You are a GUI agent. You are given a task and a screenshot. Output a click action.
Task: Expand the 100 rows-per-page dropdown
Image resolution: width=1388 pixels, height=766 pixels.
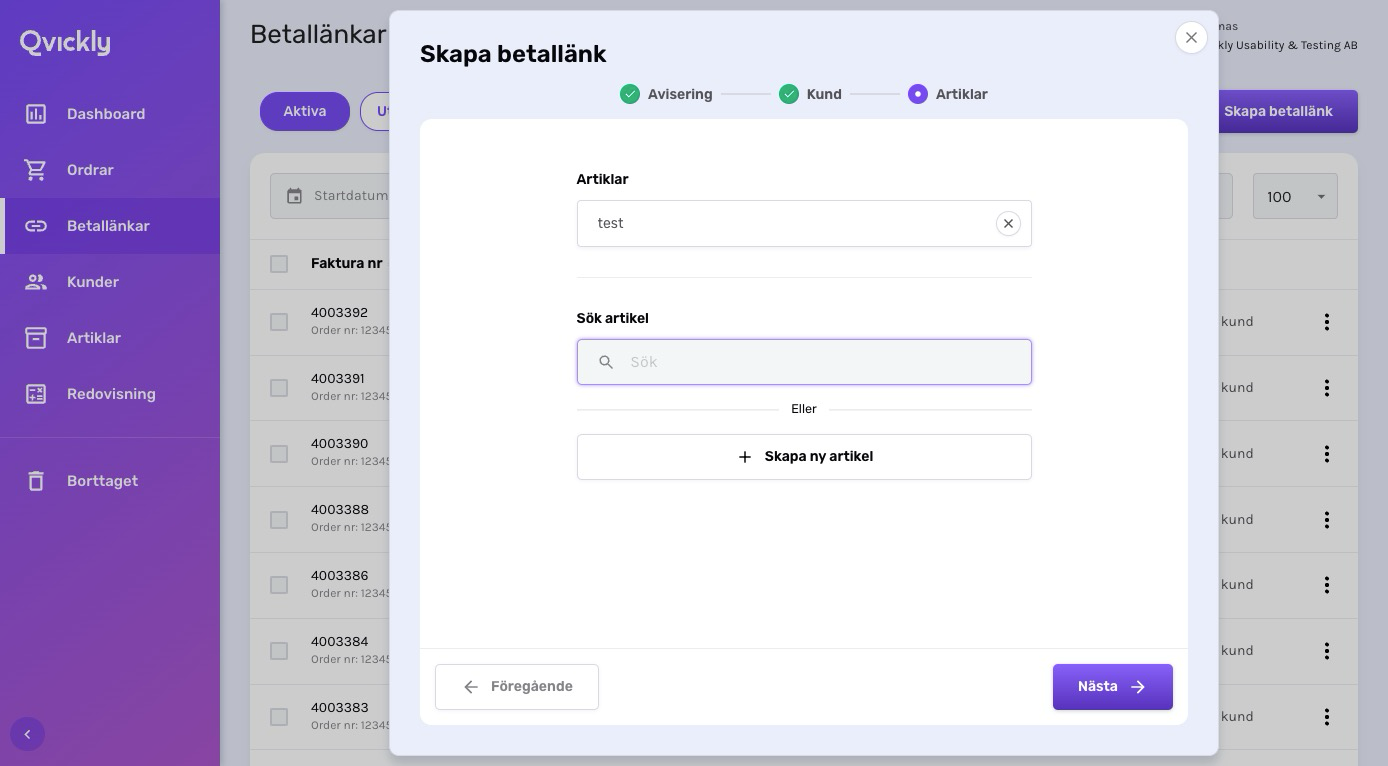click(1295, 196)
